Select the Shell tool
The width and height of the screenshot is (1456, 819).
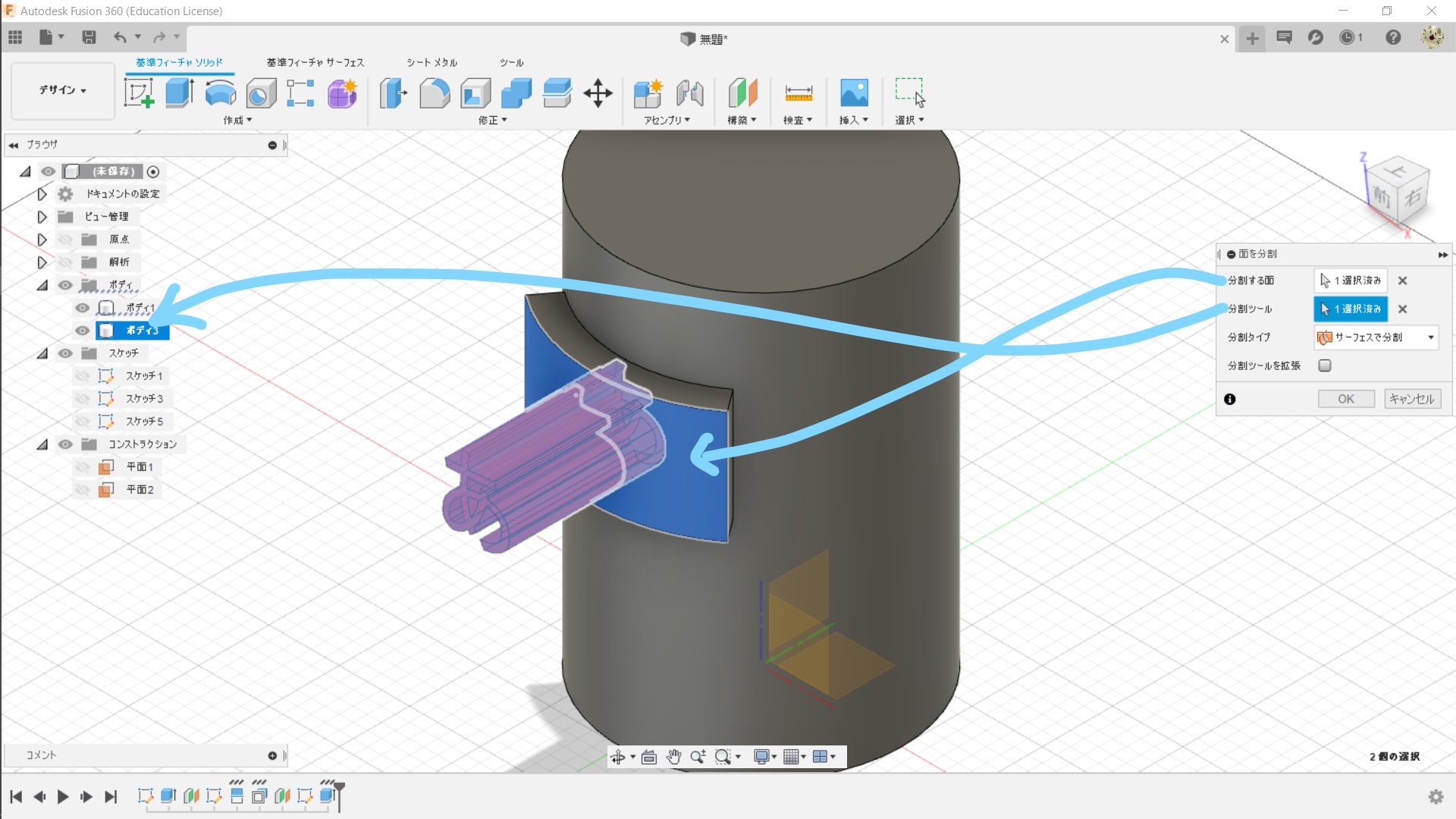pyautogui.click(x=475, y=93)
